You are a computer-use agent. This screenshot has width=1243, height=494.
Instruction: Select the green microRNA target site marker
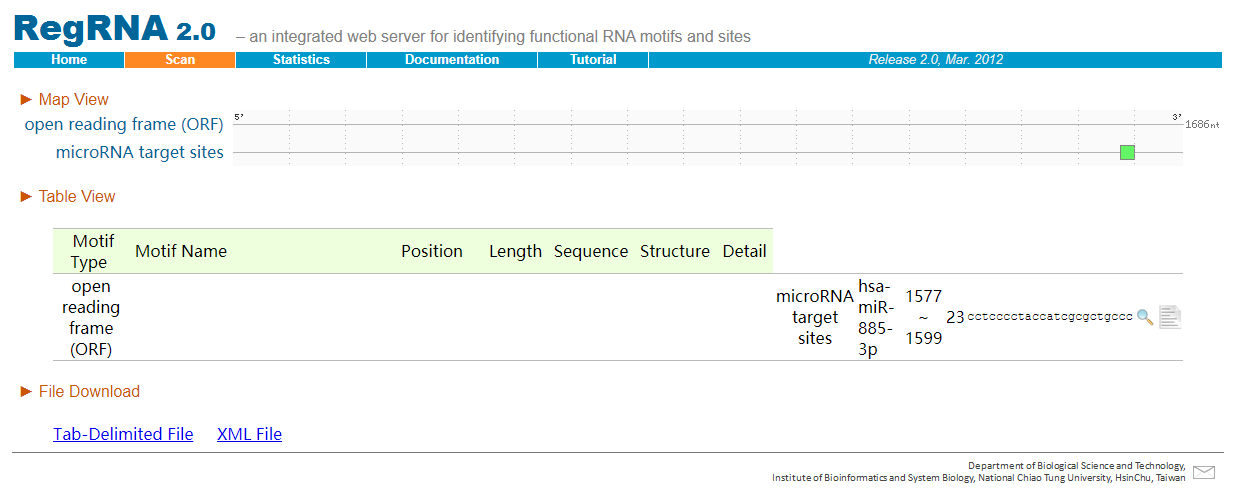[x=1127, y=153]
